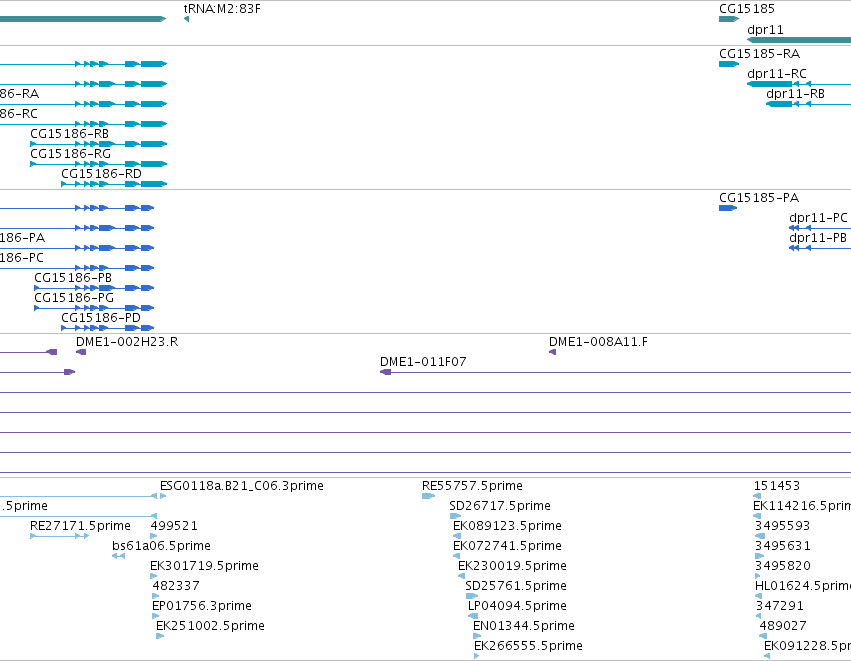Select the EK301719.5prime EST
Image resolution: width=851 pixels, height=661 pixels.
(205, 565)
